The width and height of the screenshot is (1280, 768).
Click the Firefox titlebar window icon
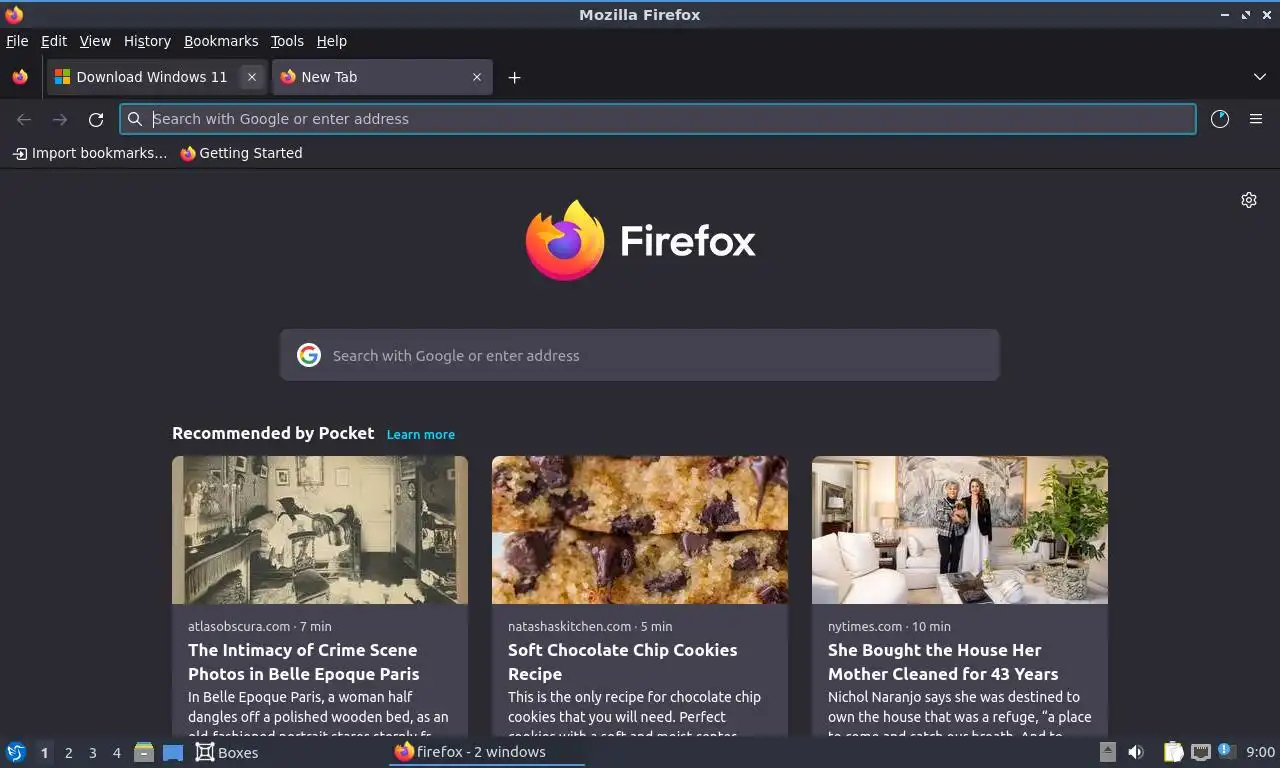pyautogui.click(x=14, y=14)
